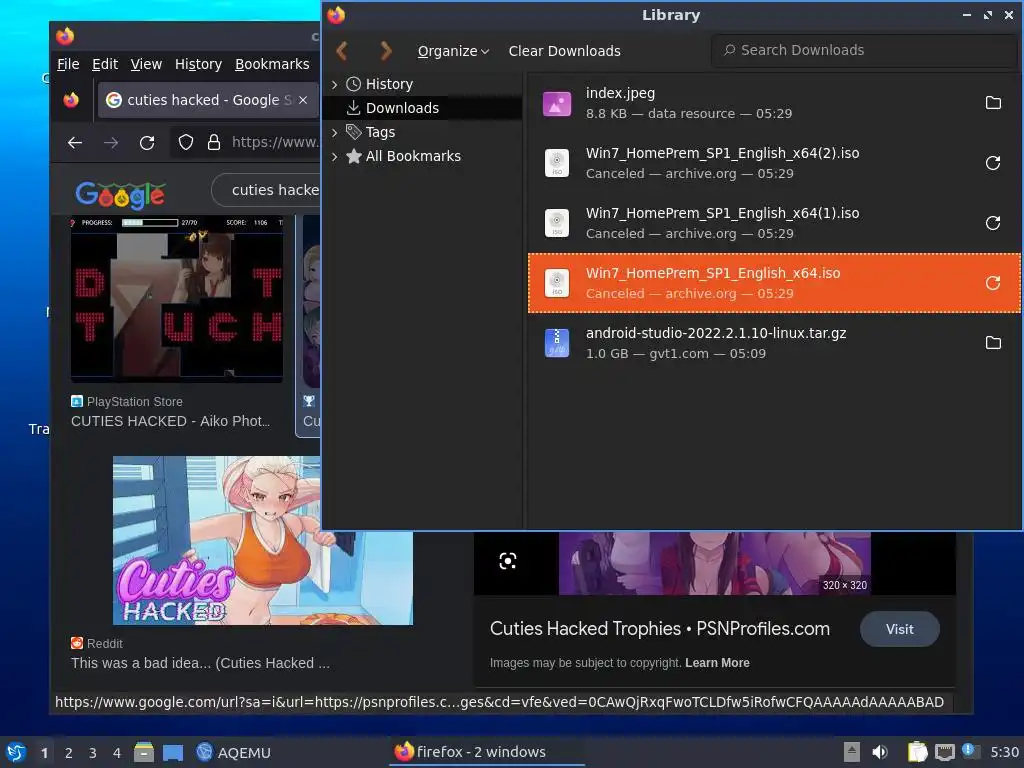Switch to workspace 3 in taskbar
The height and width of the screenshot is (768, 1024).
(x=93, y=753)
